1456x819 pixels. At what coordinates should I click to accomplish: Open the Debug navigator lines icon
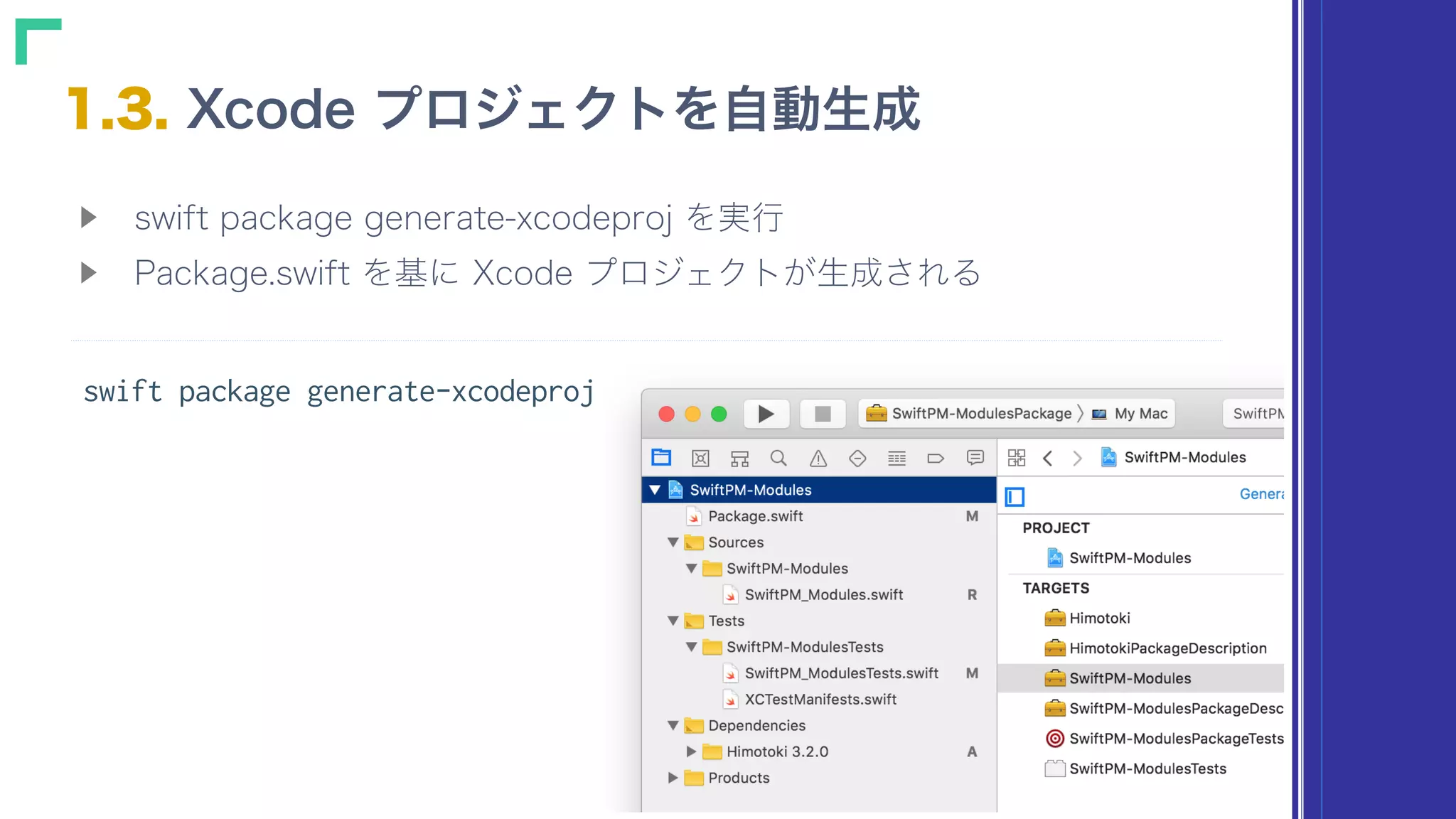click(896, 459)
